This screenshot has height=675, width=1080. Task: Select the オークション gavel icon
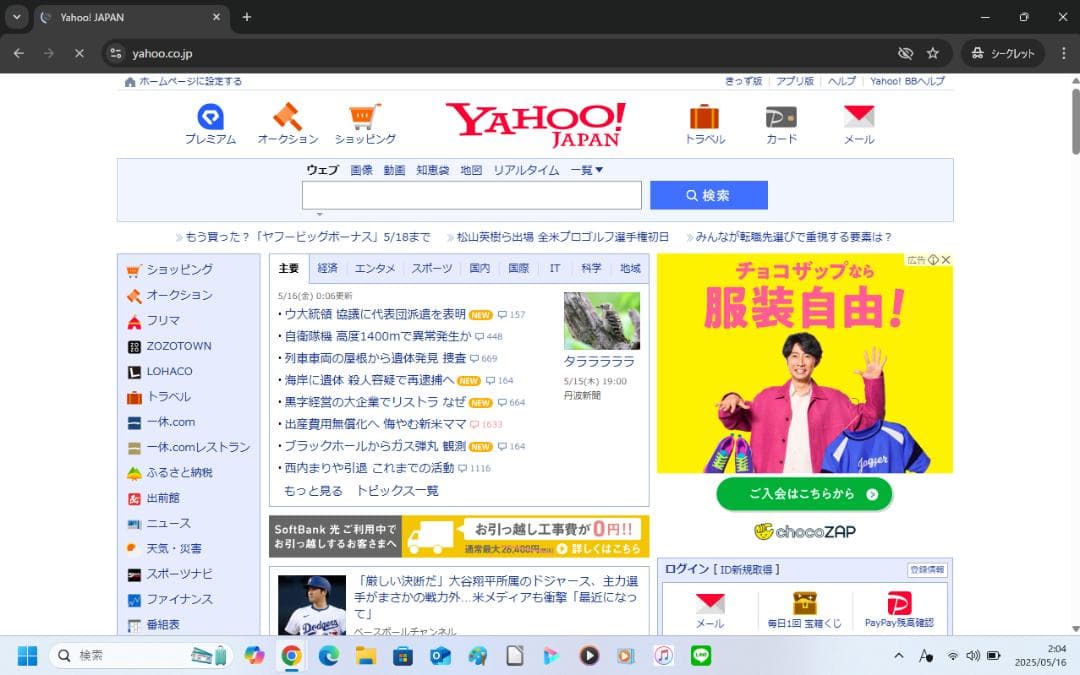287,118
